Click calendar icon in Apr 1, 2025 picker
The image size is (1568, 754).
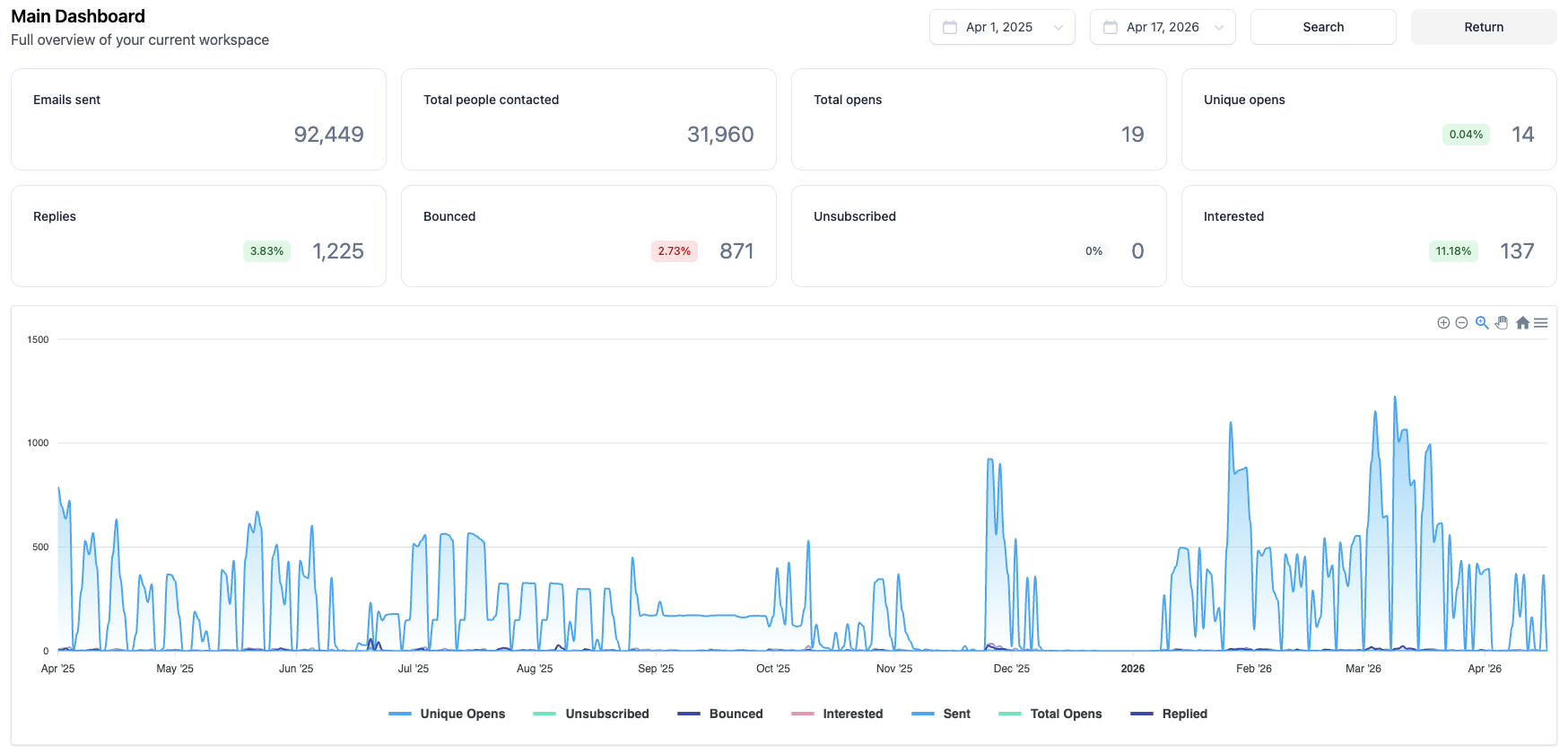(x=950, y=27)
